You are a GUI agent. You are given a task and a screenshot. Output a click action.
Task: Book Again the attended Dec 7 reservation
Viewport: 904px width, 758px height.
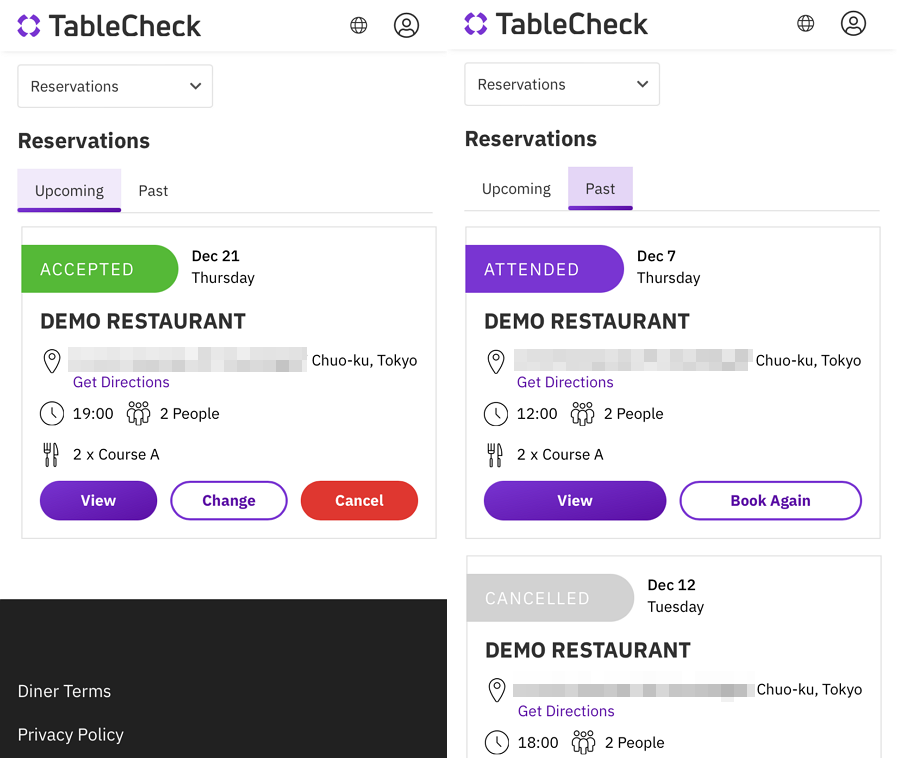coord(770,500)
